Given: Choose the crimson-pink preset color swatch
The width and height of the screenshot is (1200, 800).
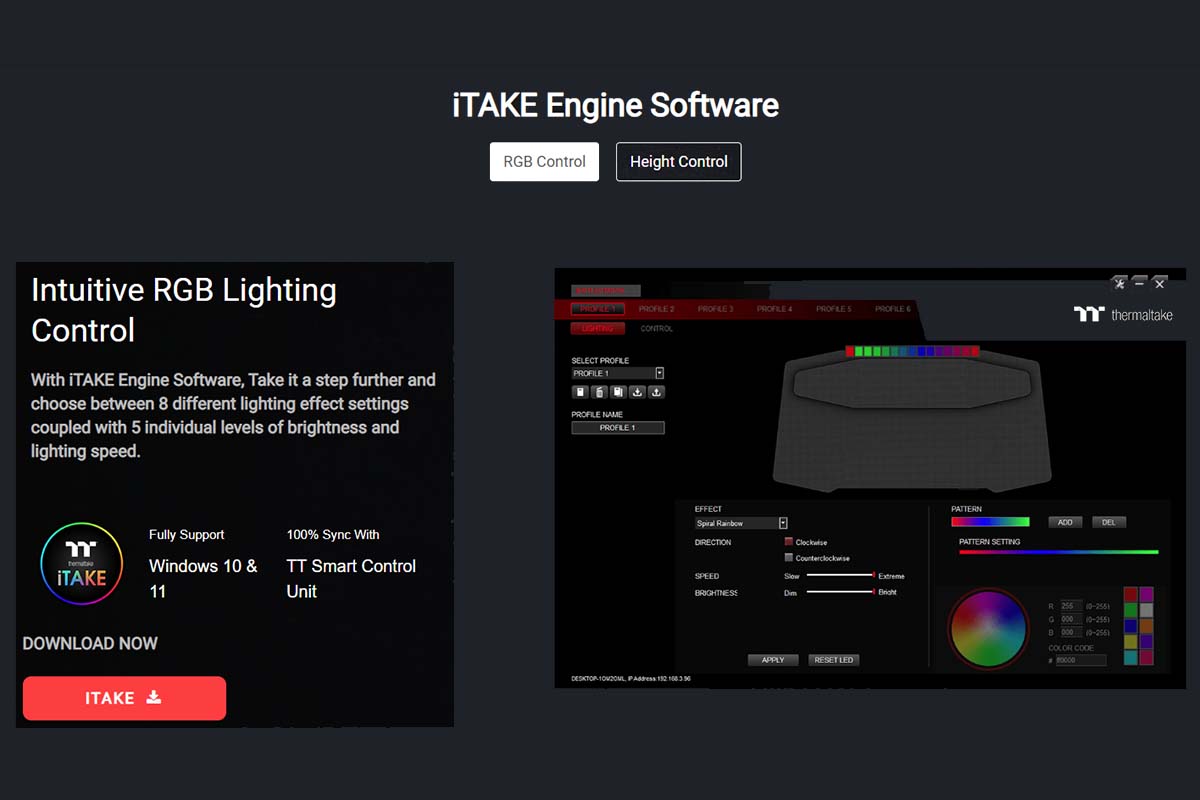Looking at the screenshot, I should [x=1146, y=657].
